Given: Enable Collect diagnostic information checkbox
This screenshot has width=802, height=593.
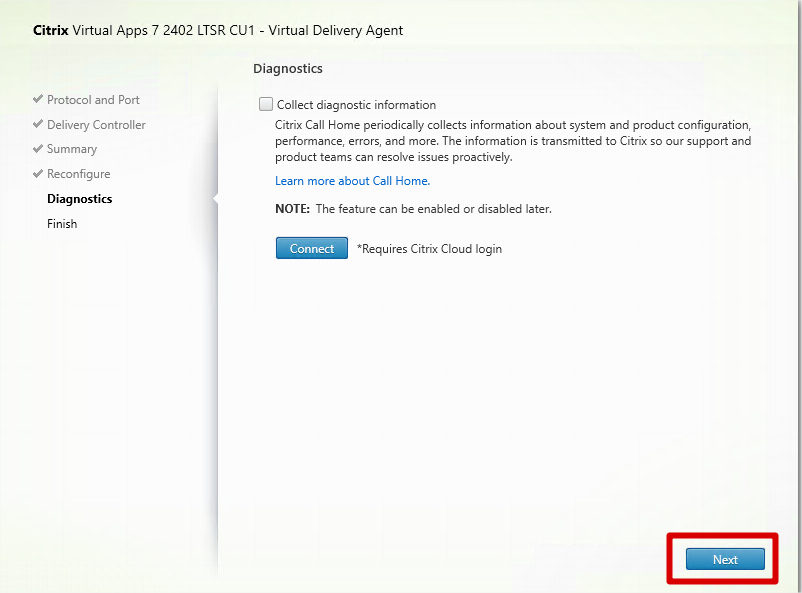Looking at the screenshot, I should pyautogui.click(x=266, y=104).
